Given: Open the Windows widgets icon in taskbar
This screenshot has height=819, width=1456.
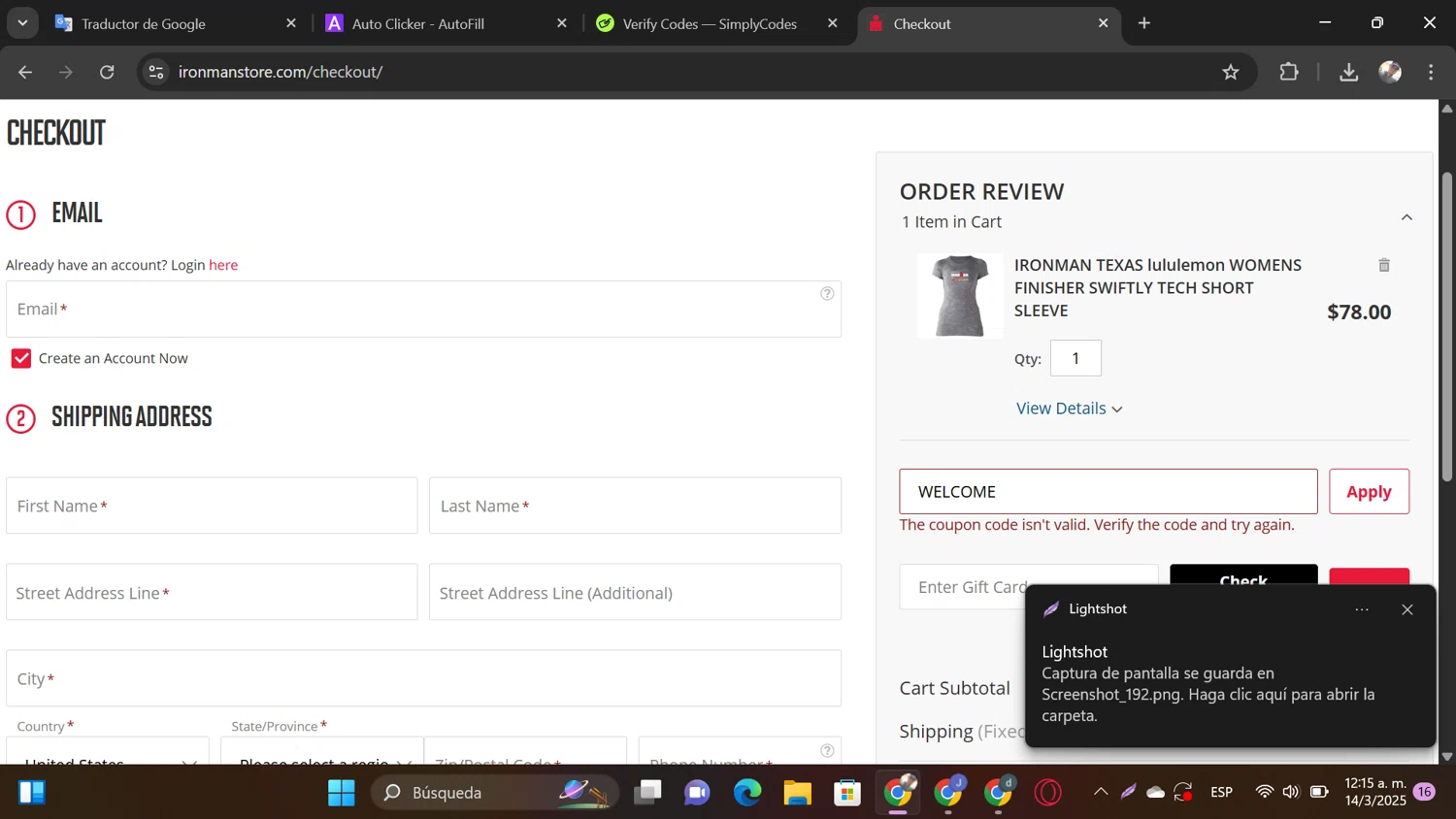Looking at the screenshot, I should tap(32, 793).
